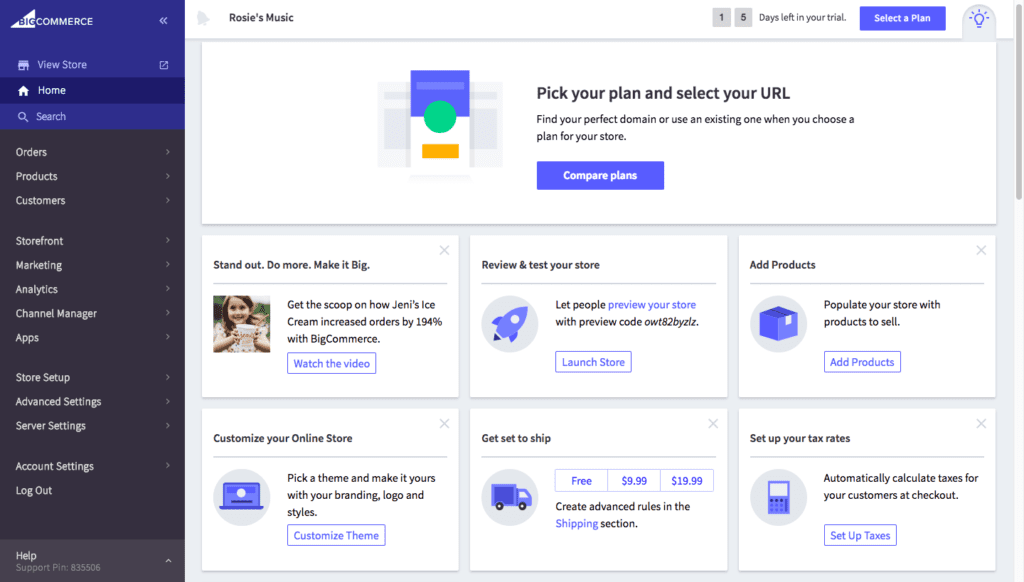Click the calculator tax icon

(x=778, y=497)
